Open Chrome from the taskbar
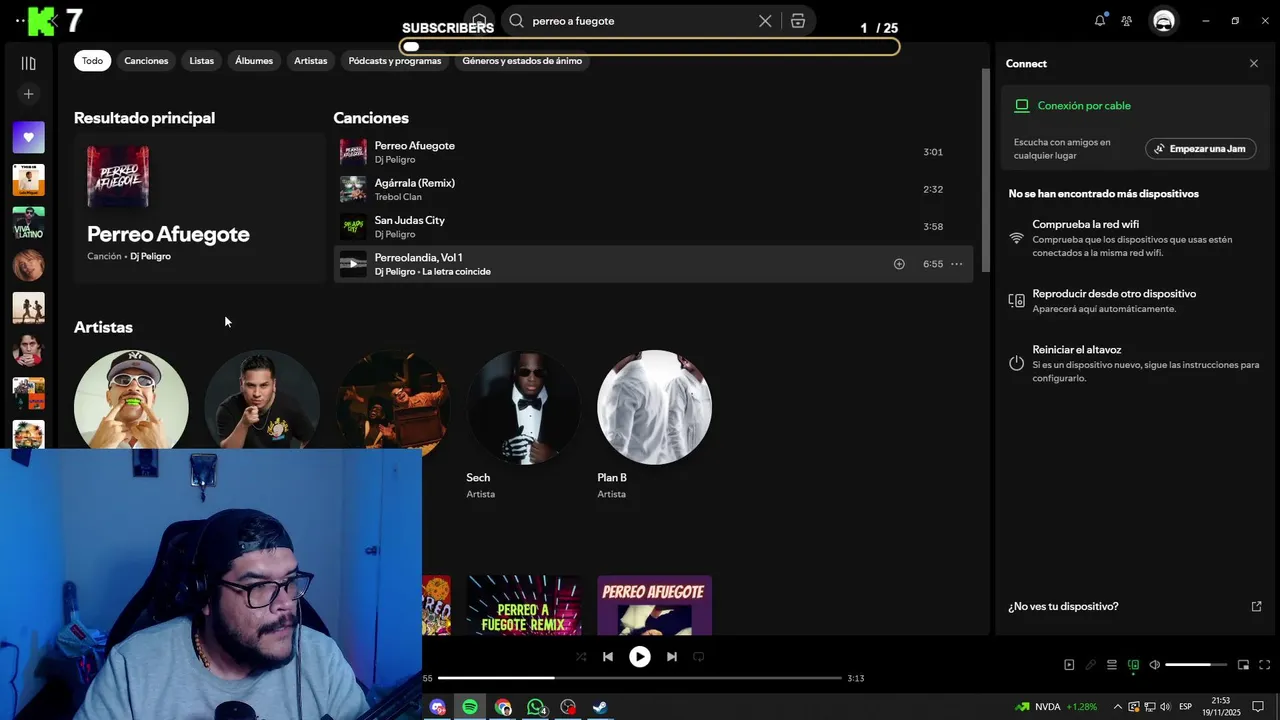 pos(503,707)
